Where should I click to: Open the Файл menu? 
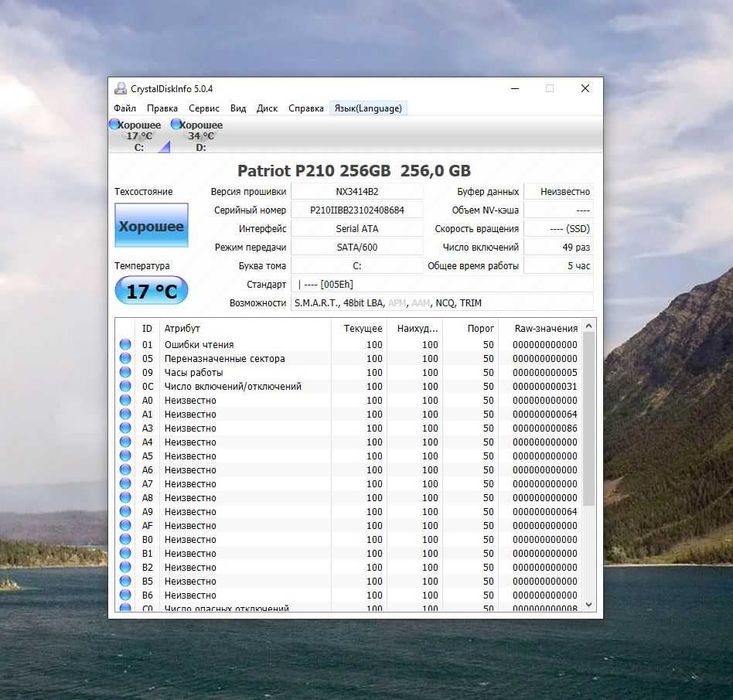click(125, 108)
